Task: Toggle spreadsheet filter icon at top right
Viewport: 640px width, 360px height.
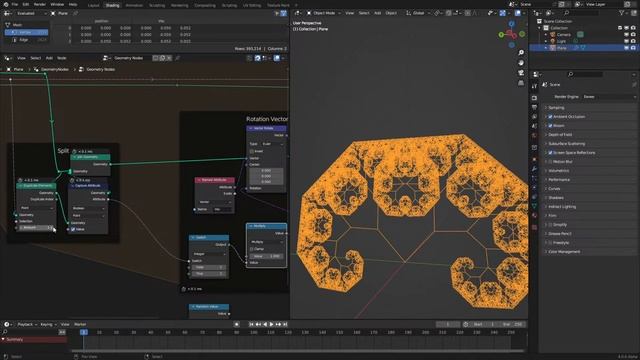Action: pos(283,13)
